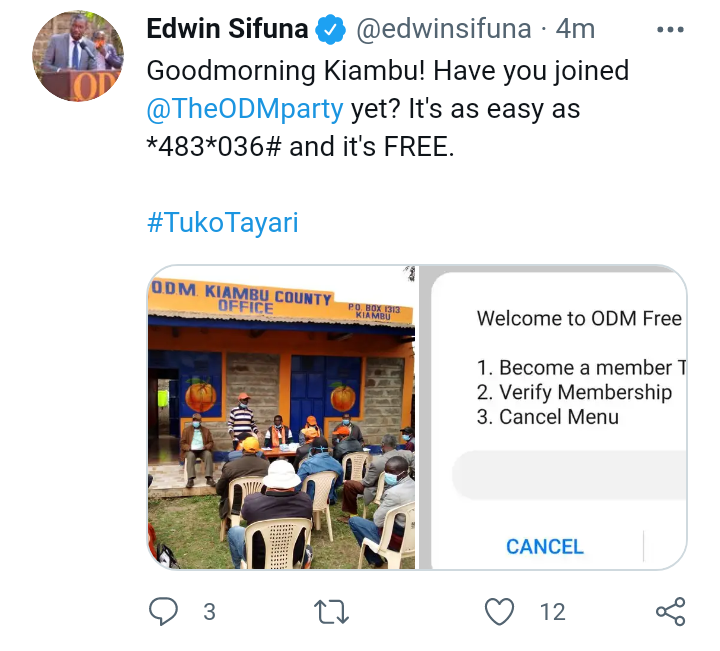
Task: Click the tweet text about joining ODM
Action: coord(388,109)
